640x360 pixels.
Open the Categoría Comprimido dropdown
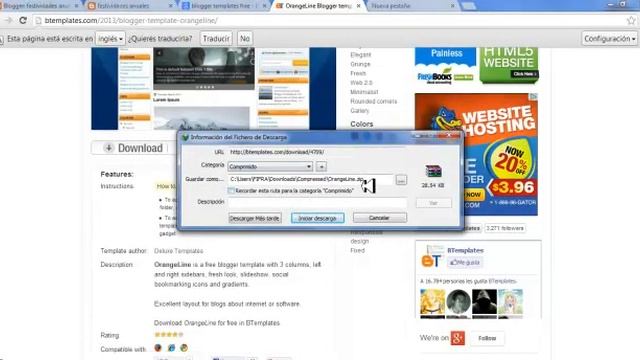(x=270, y=167)
